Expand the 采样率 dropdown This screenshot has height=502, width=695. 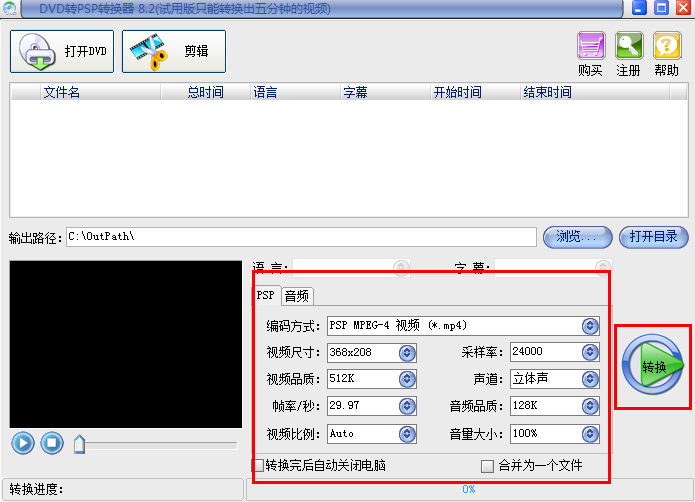coord(590,352)
